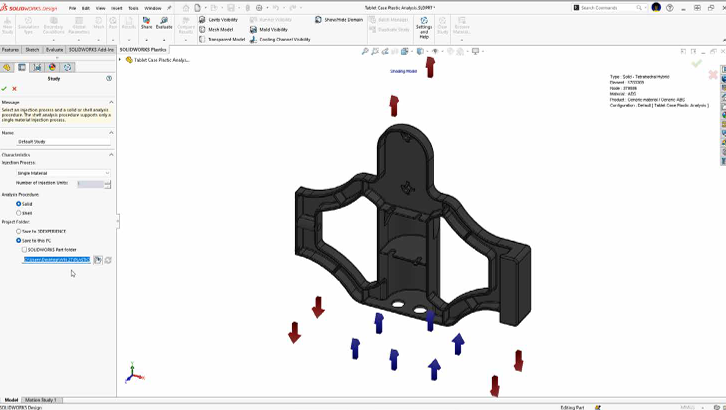Screen dimensions: 726x410
Task: Switch to the Evaluate tab
Action: pos(54,50)
